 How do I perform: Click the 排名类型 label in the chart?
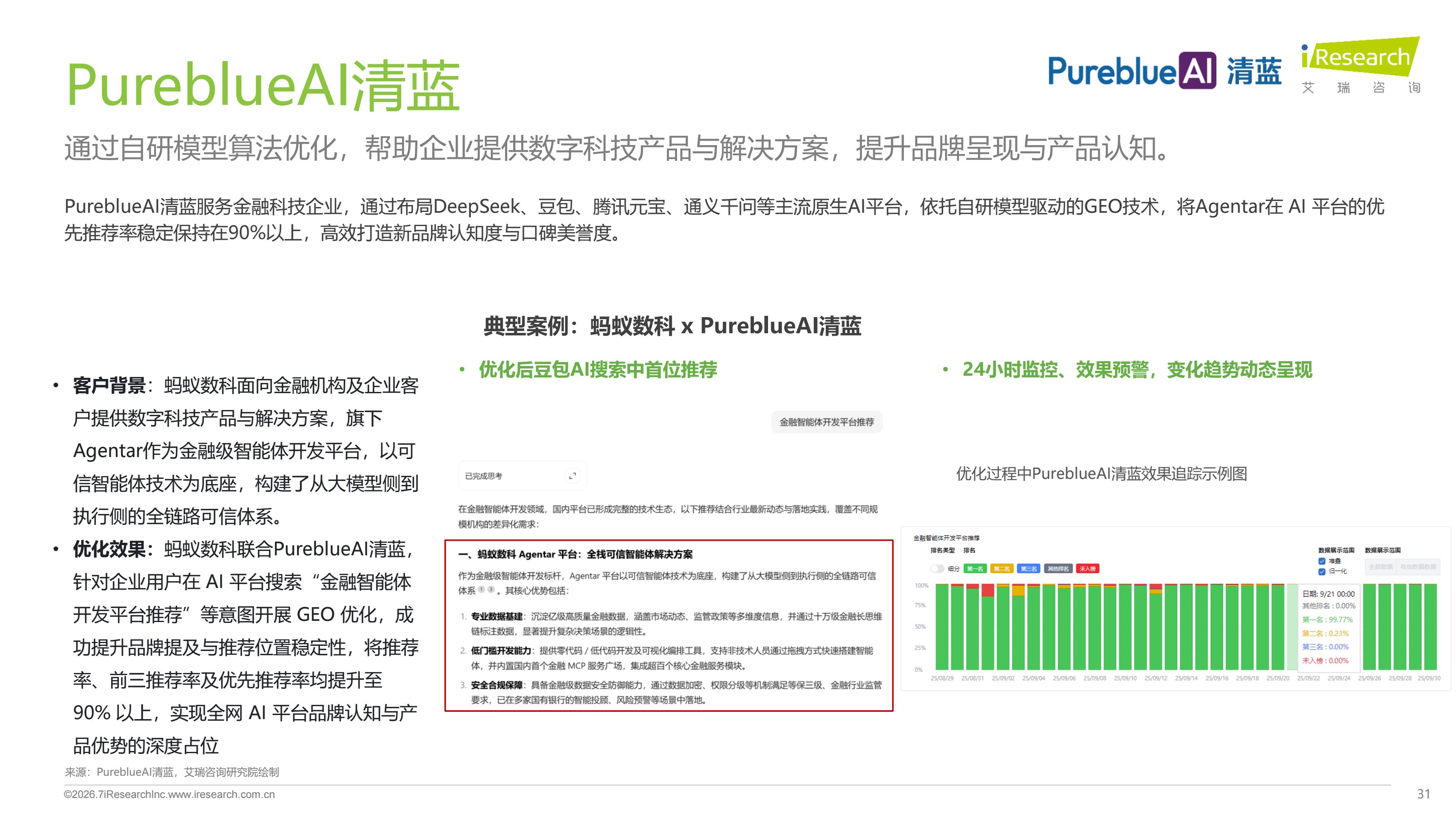[x=942, y=550]
